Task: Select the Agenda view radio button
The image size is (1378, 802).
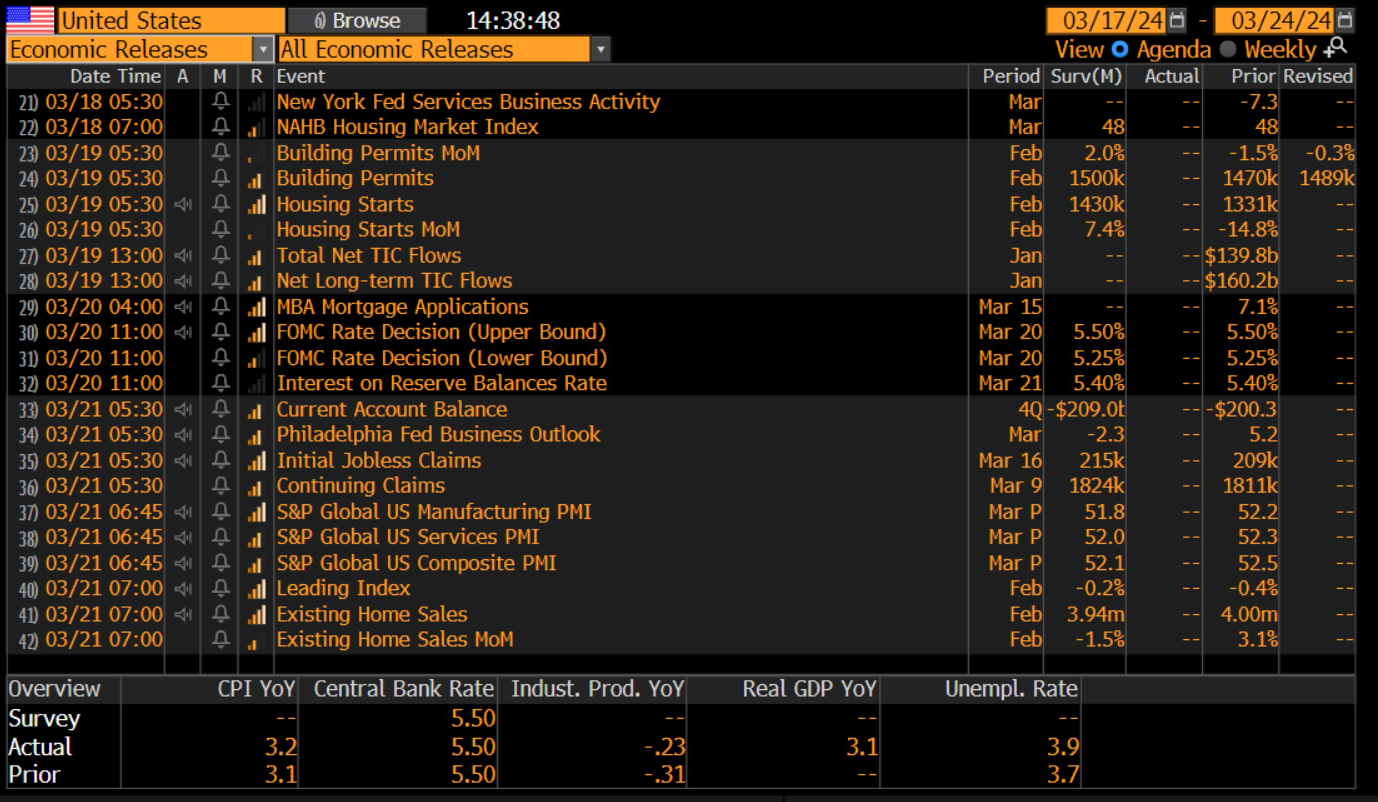Action: pos(1120,49)
